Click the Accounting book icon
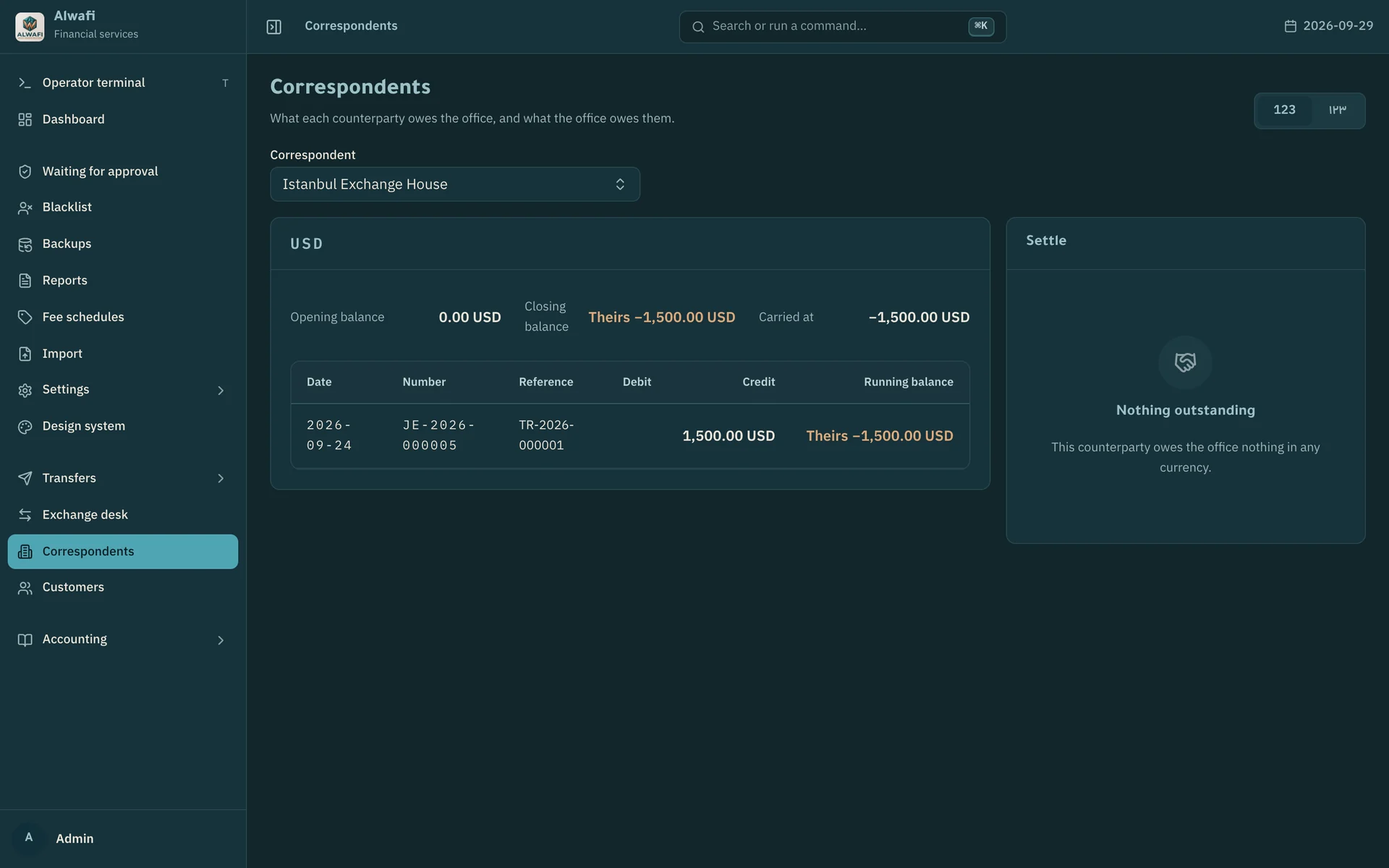The height and width of the screenshot is (868, 1389). tap(25, 640)
